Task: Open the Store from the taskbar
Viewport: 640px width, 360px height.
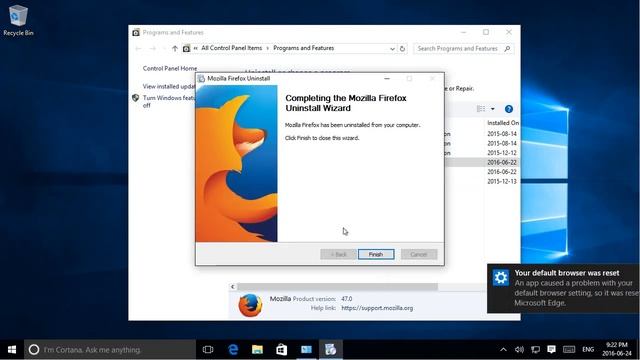Action: point(282,349)
